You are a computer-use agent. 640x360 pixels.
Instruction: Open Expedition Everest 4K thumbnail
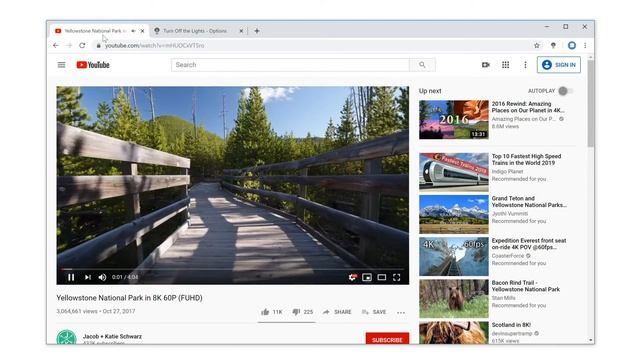coord(453,256)
